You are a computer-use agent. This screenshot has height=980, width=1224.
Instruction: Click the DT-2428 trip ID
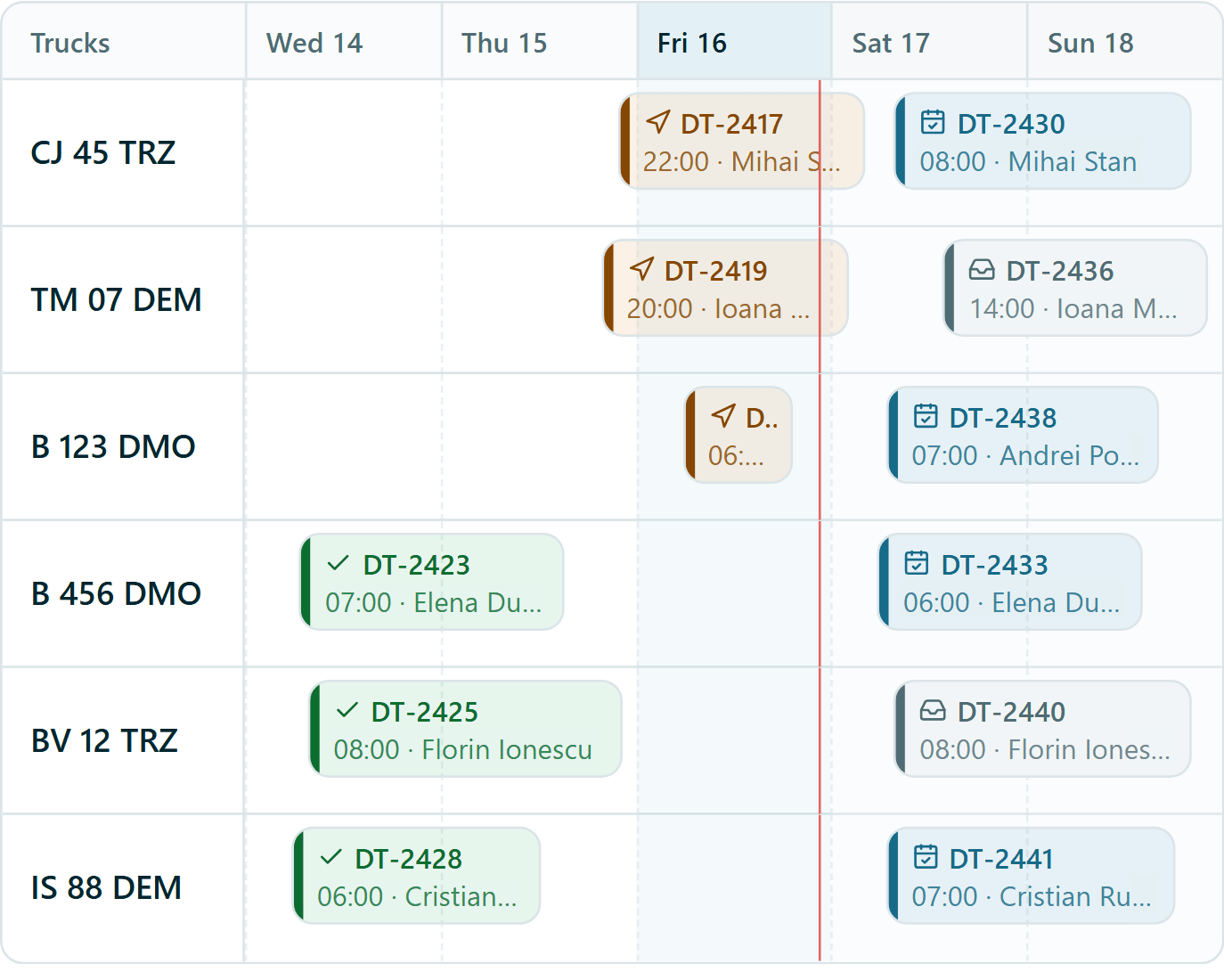(x=409, y=859)
